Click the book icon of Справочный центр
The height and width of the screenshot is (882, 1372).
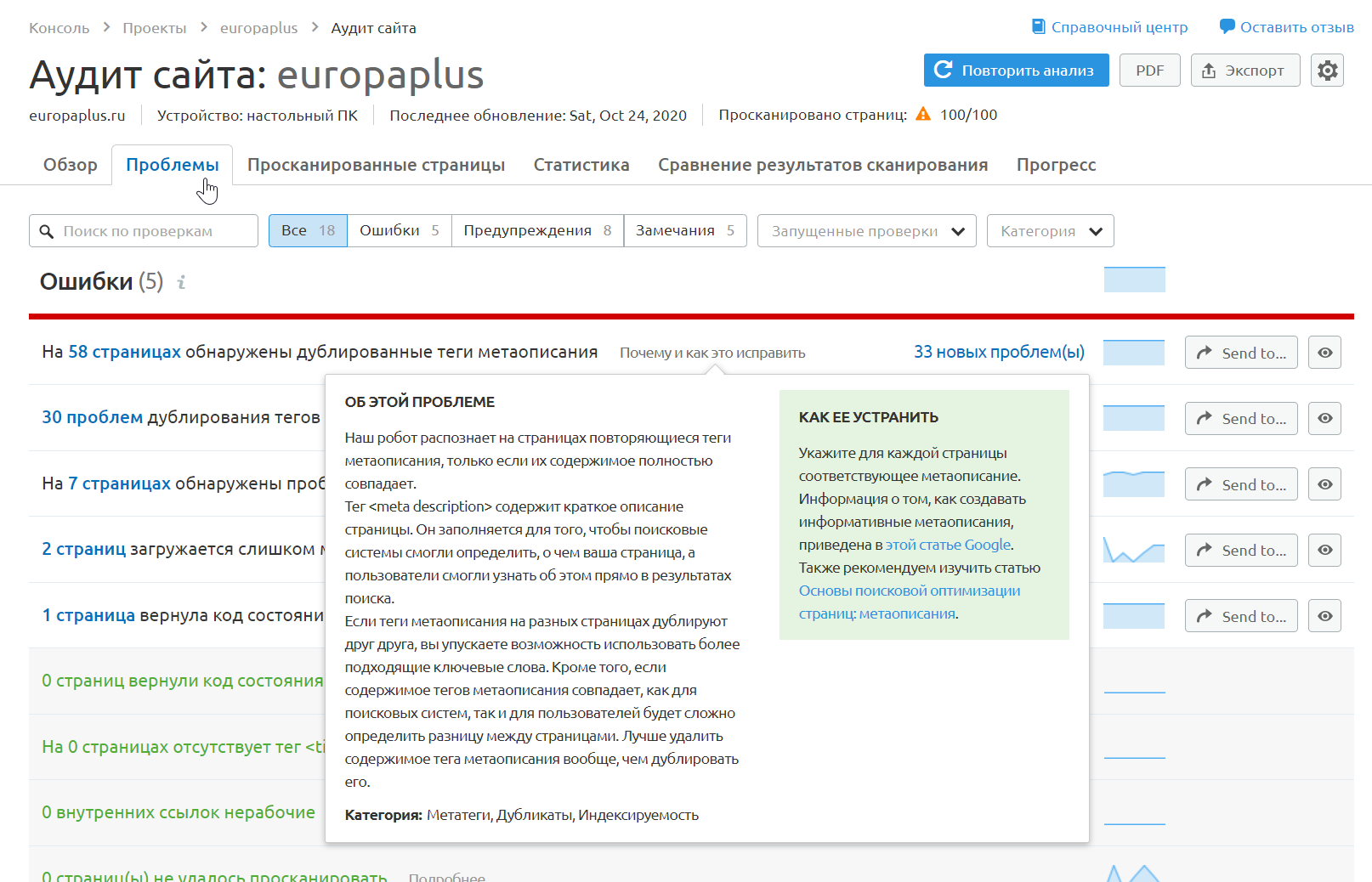click(1039, 27)
